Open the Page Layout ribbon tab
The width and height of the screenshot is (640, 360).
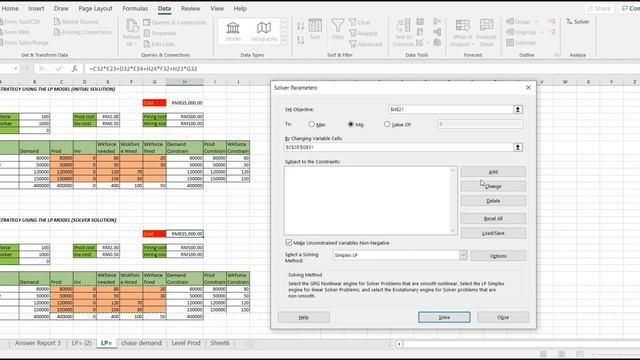(95, 8)
